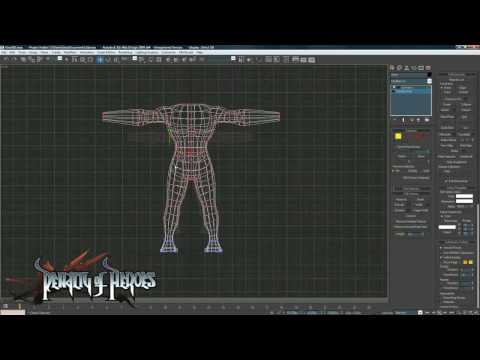The width and height of the screenshot is (480, 360).
Task: Select the None constraint radio button
Action: point(442,88)
